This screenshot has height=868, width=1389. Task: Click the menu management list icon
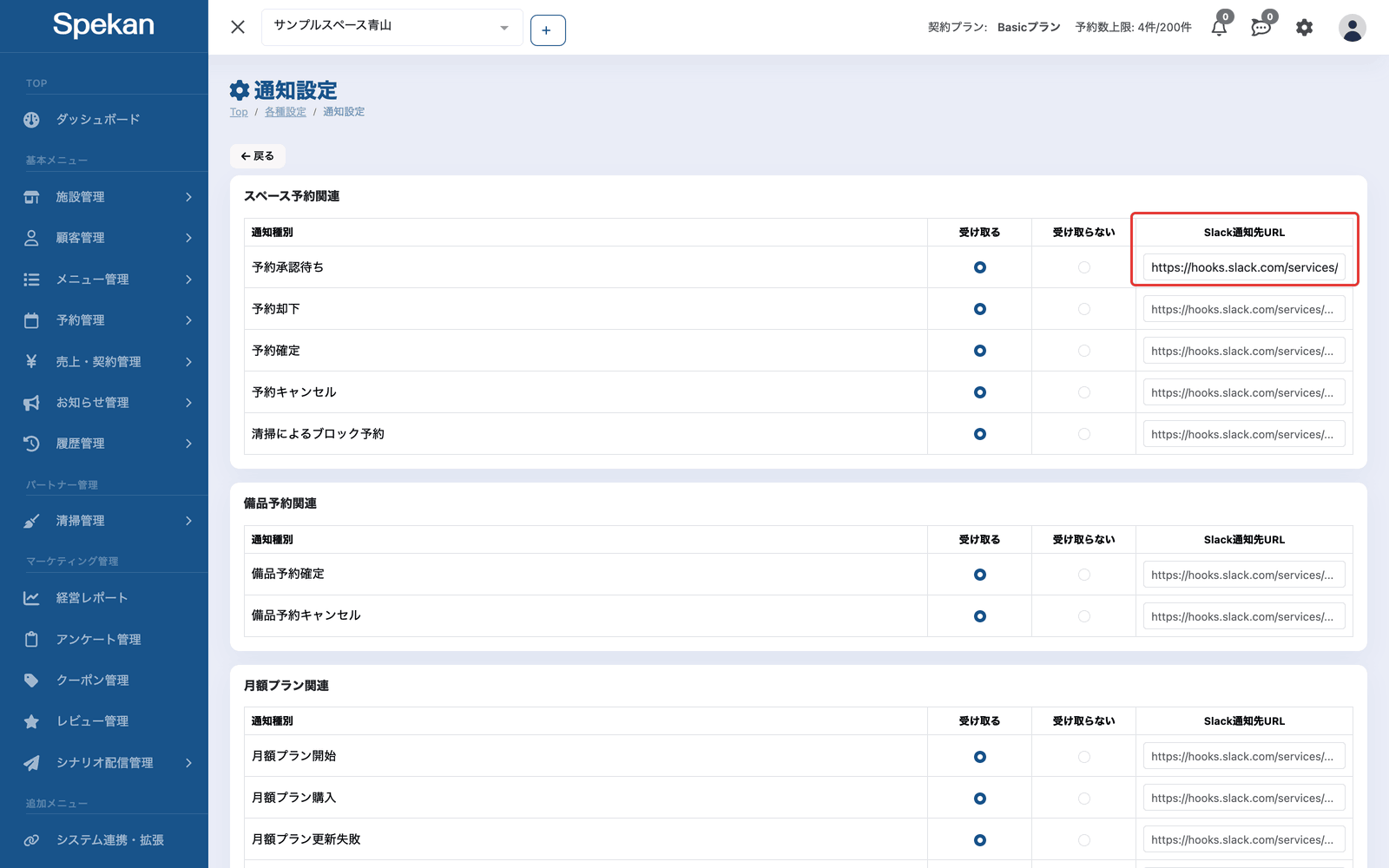[x=31, y=279]
